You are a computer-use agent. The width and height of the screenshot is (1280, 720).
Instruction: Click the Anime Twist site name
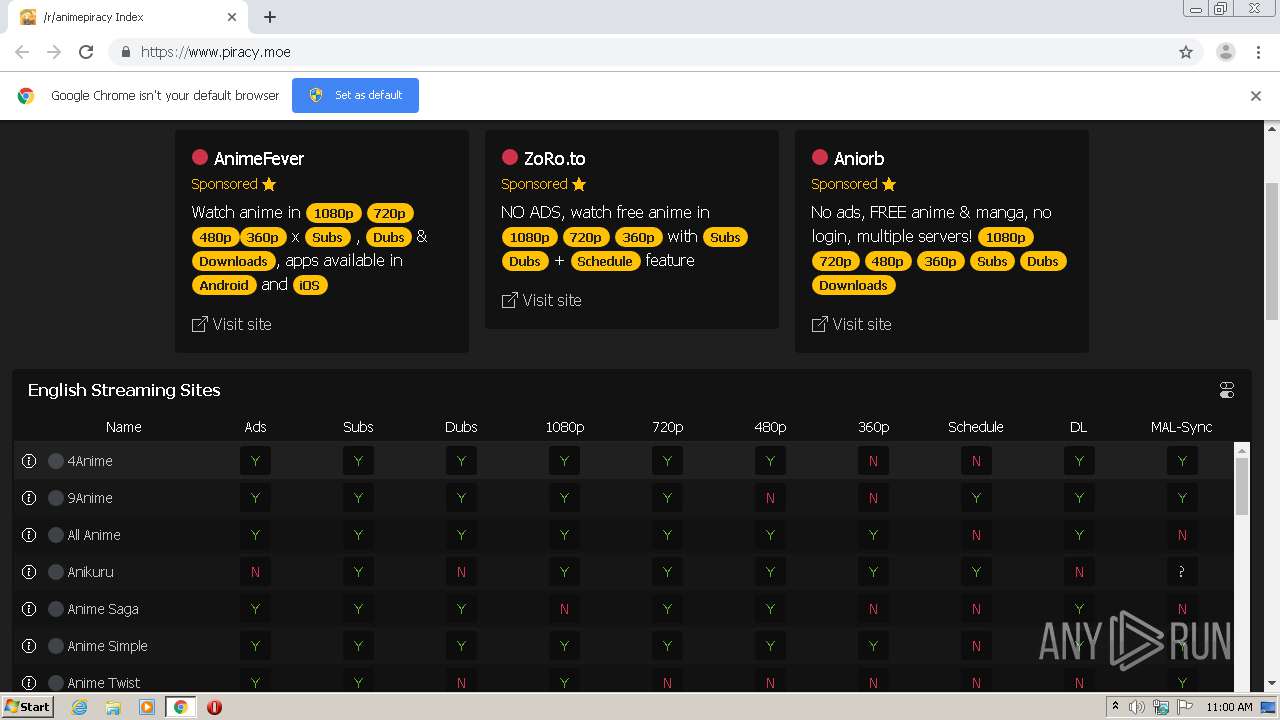click(x=104, y=683)
